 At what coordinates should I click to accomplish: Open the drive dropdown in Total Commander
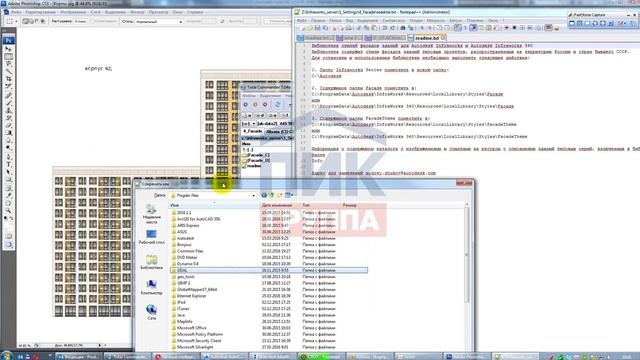click(x=248, y=123)
